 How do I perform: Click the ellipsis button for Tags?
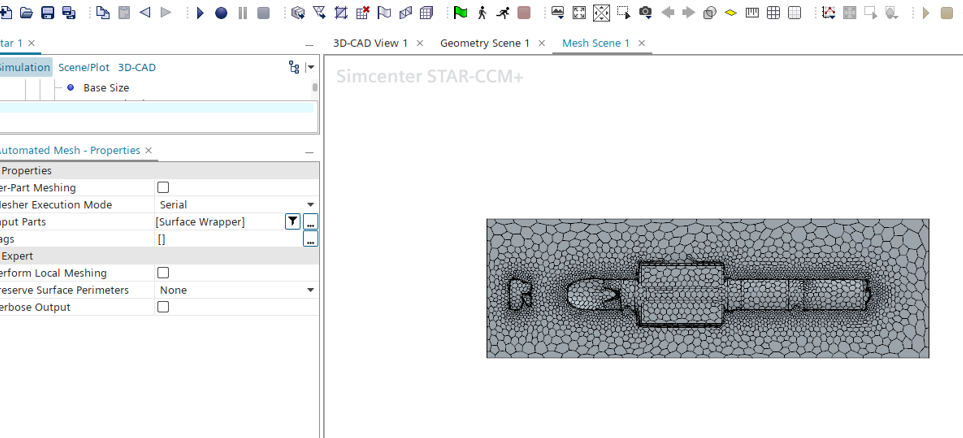(310, 239)
